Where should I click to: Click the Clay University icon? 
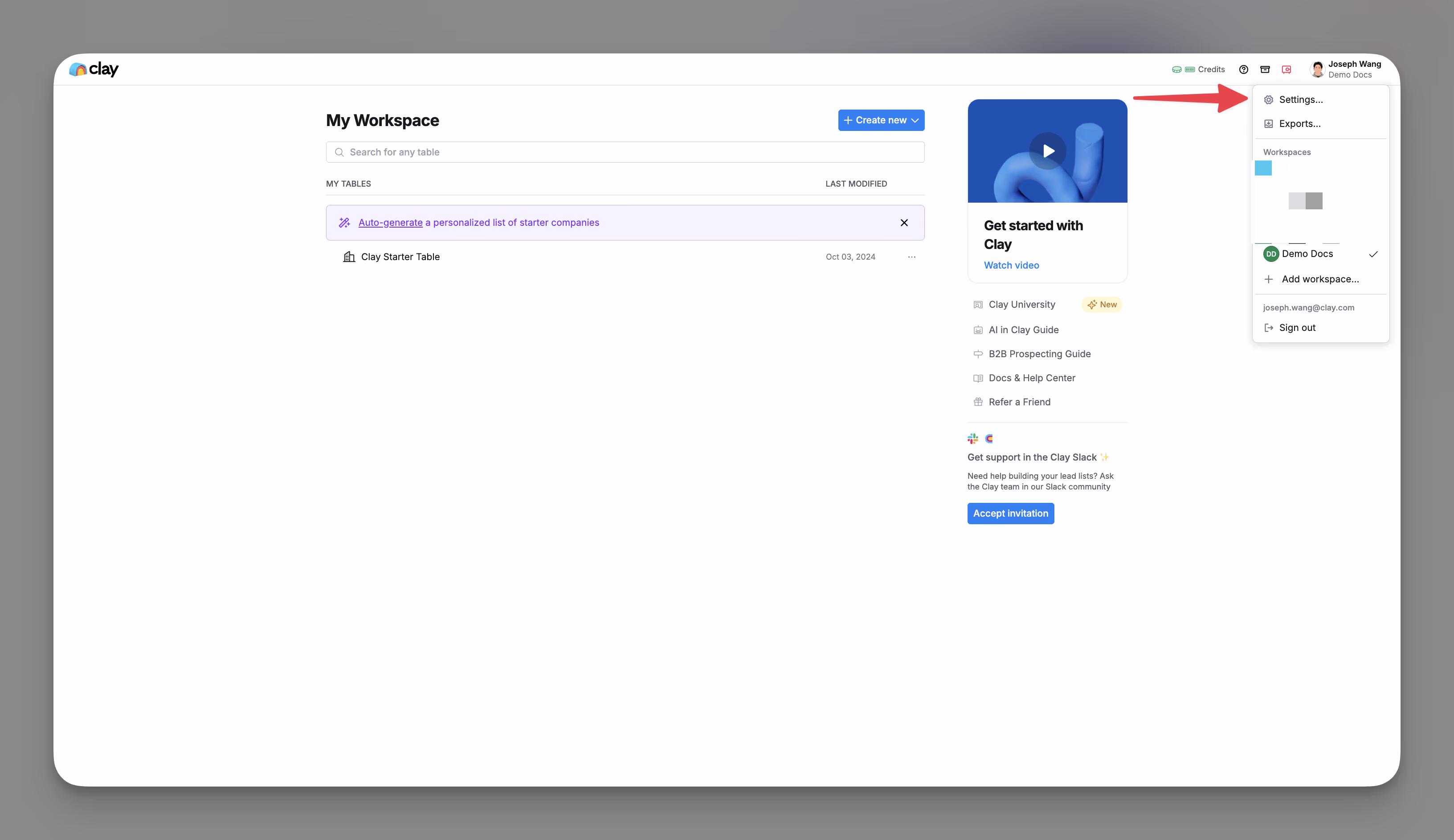978,305
